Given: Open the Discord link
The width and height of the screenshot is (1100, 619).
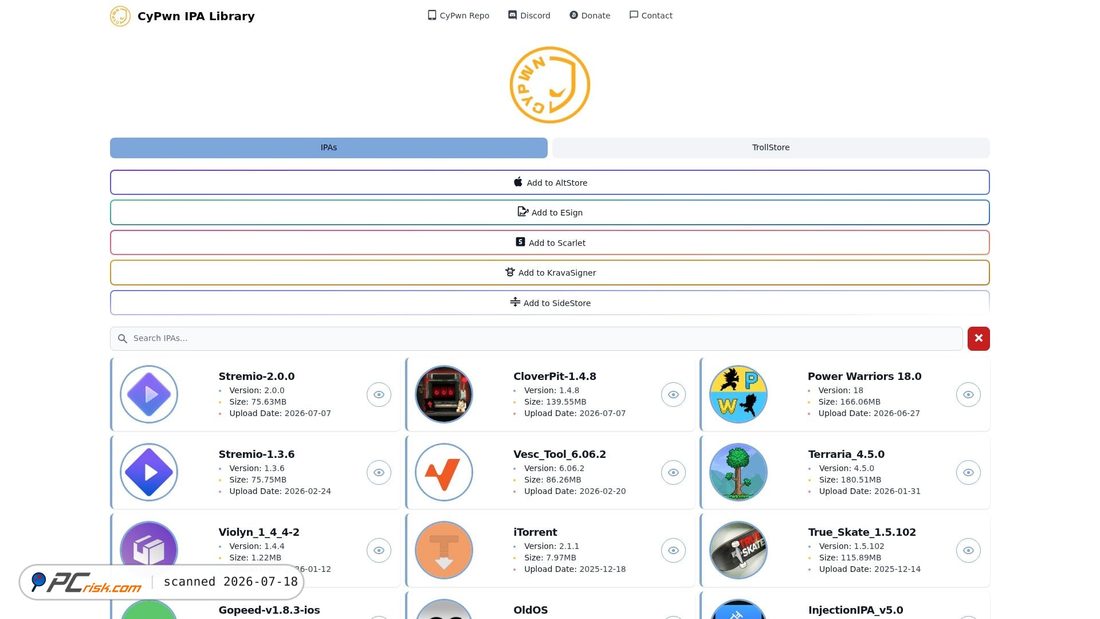Looking at the screenshot, I should (529, 15).
